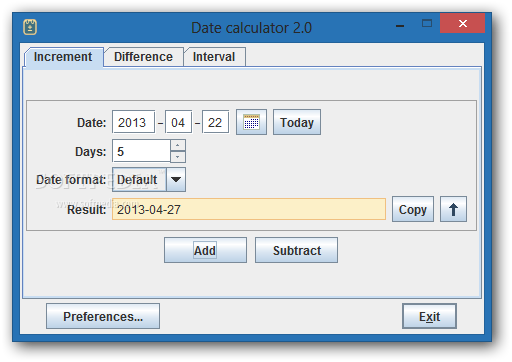Open the calendar date picker icon

[251, 122]
